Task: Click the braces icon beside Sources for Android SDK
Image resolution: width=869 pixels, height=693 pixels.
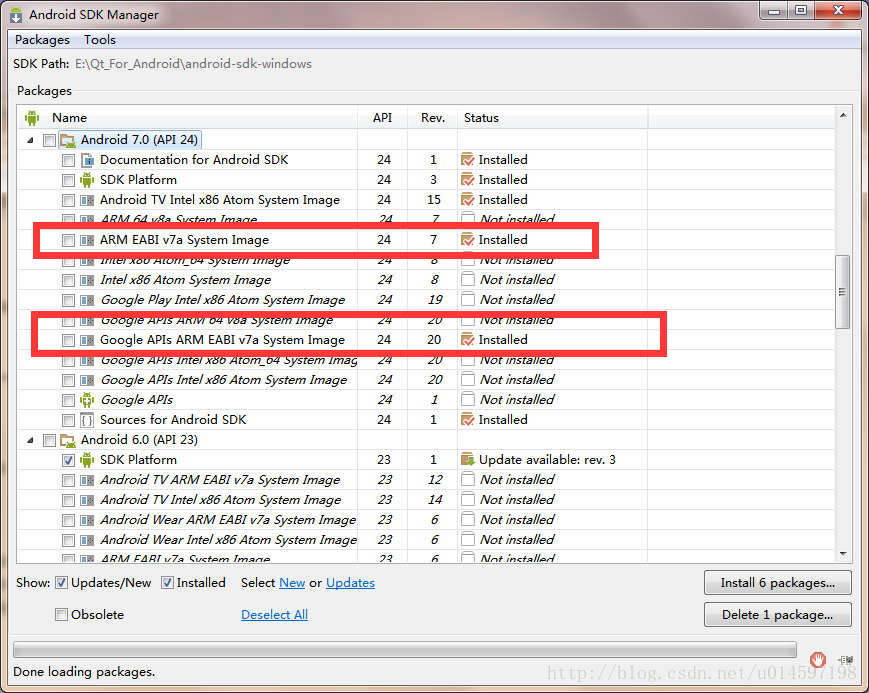Action: point(86,419)
